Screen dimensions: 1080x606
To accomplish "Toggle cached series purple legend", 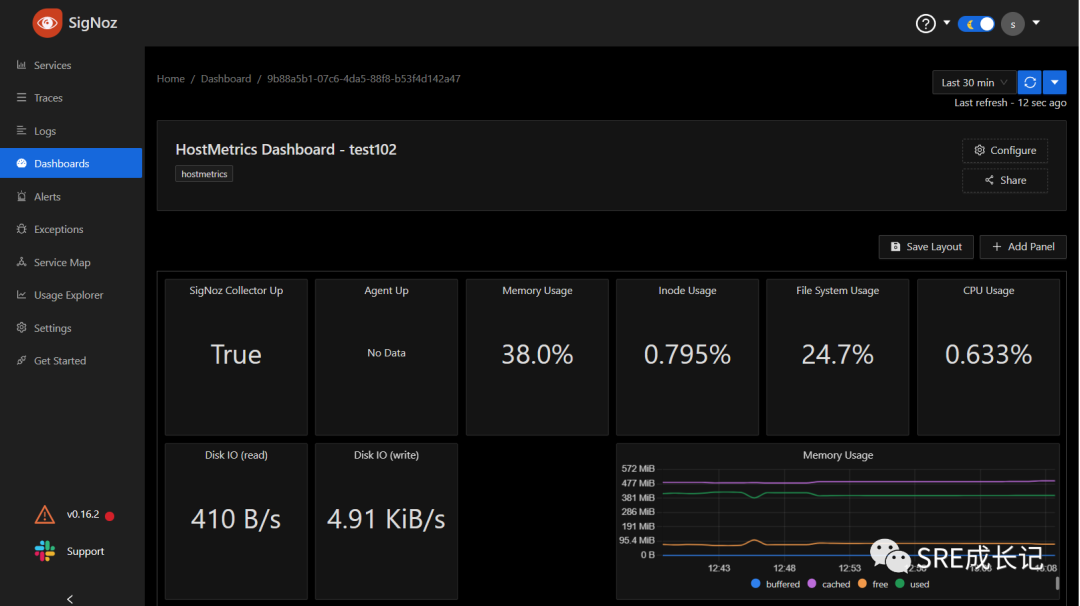I will [829, 584].
